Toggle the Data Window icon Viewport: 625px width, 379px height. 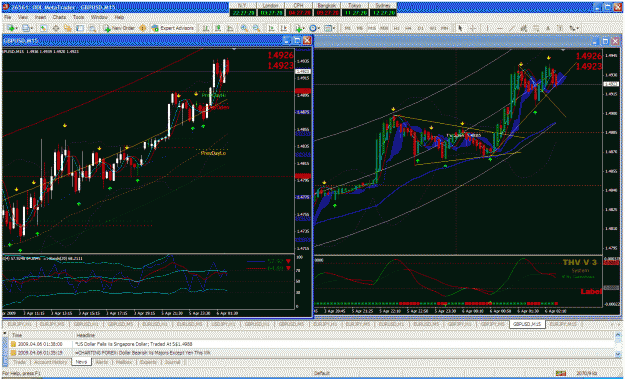56,28
